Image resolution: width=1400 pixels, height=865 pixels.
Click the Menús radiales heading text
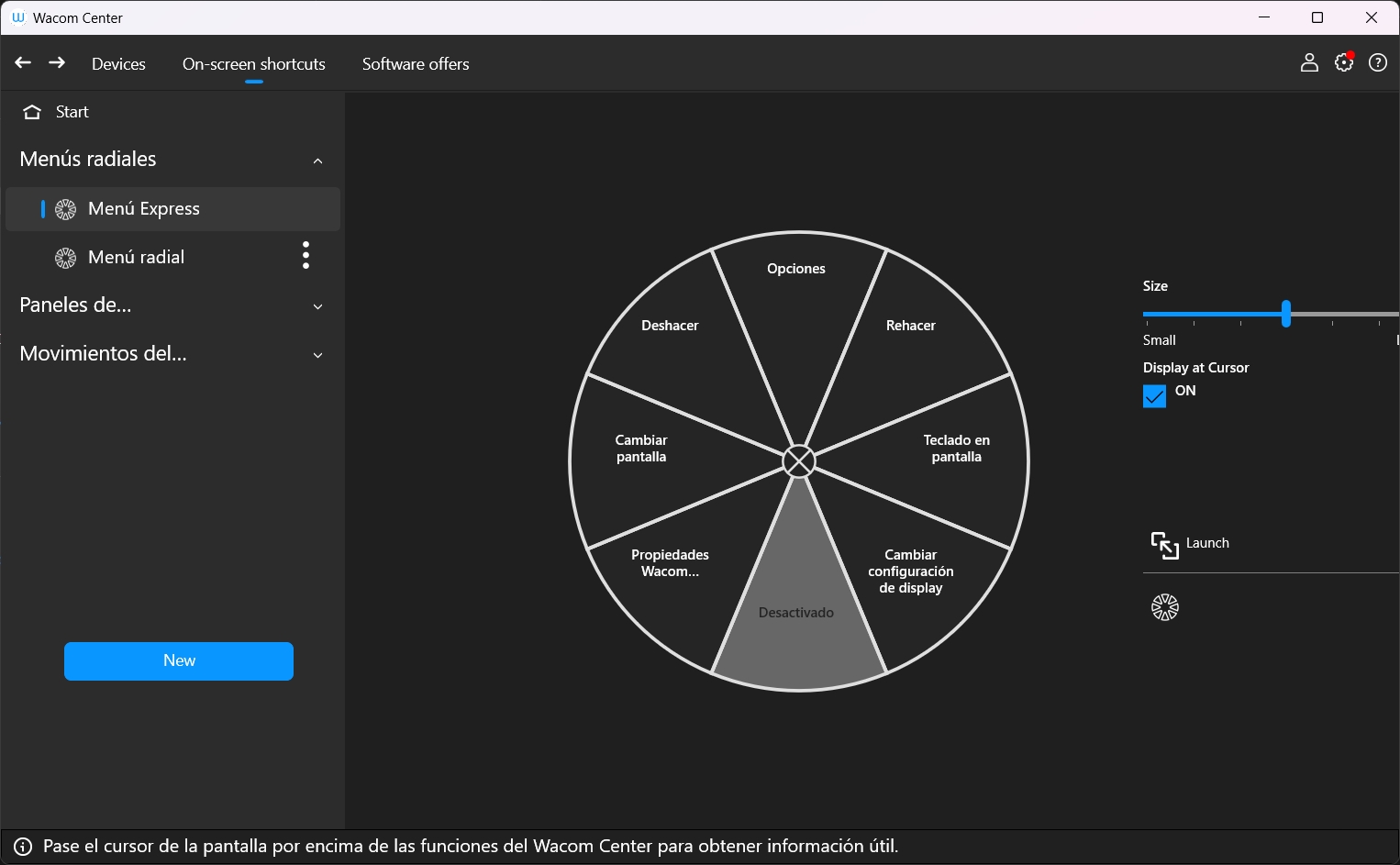(x=88, y=160)
